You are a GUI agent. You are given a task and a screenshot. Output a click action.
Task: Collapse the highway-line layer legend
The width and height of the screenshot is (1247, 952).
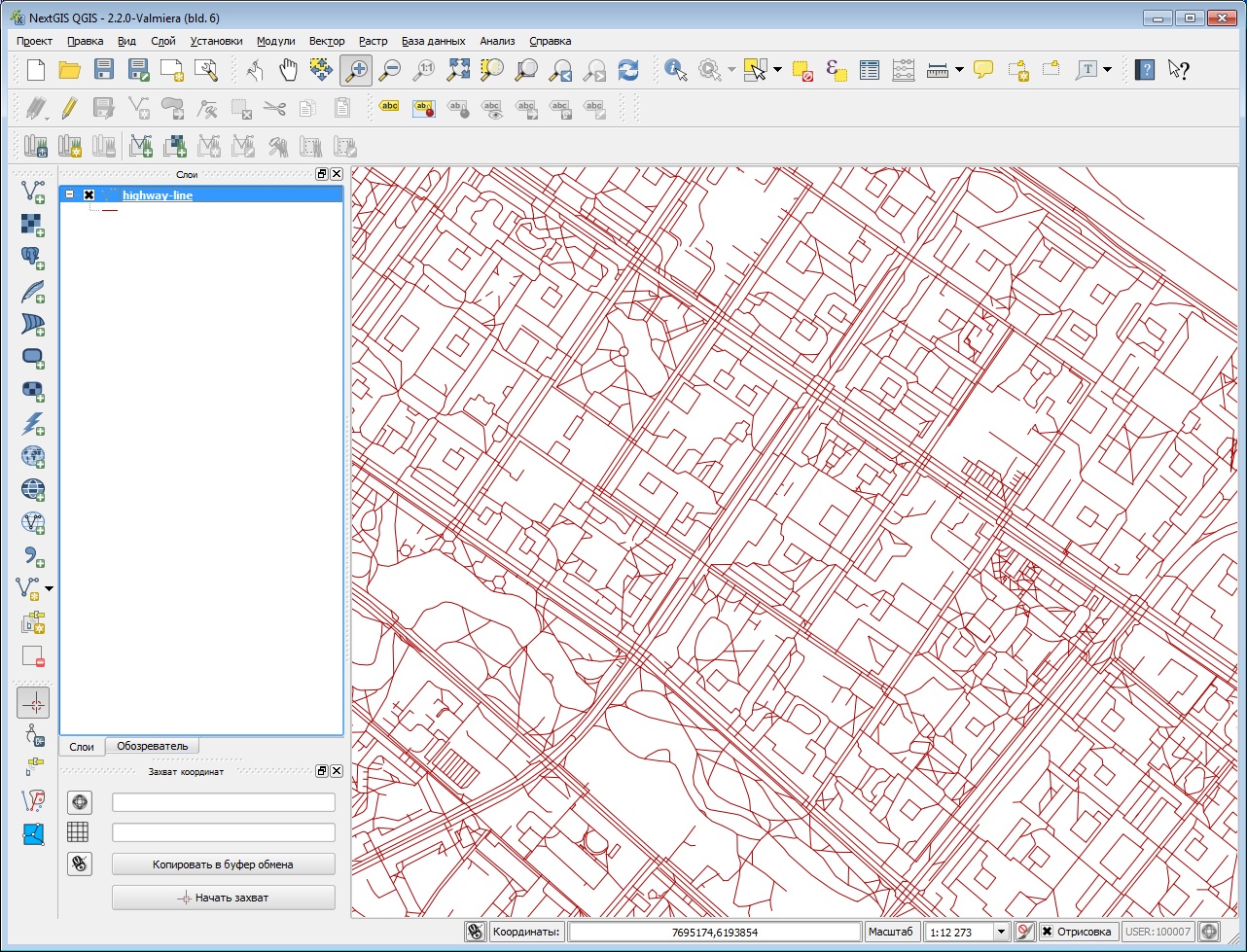68,194
